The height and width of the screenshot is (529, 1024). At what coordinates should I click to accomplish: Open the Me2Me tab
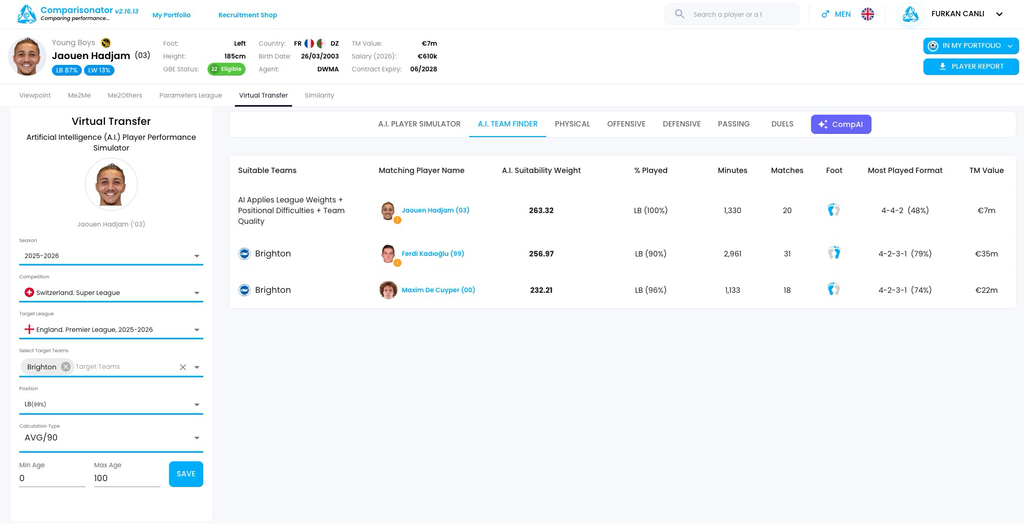(x=79, y=95)
